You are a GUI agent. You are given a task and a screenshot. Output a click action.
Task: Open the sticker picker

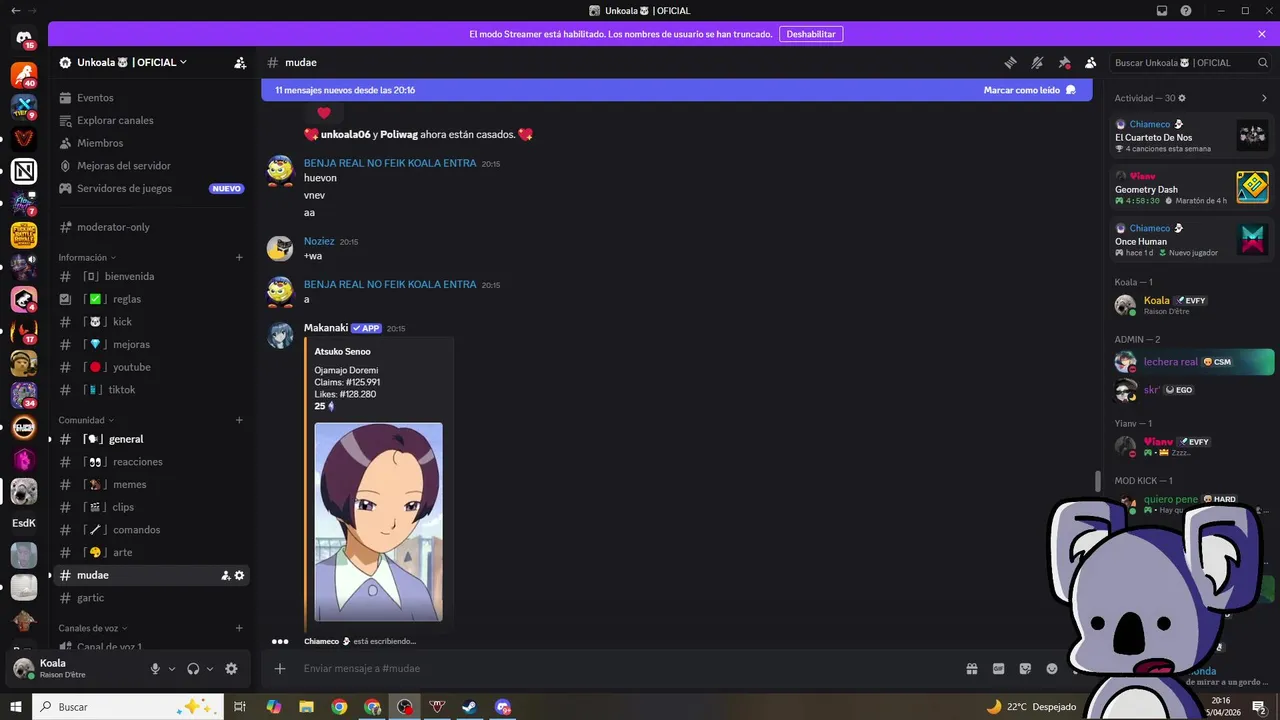[x=1025, y=668]
